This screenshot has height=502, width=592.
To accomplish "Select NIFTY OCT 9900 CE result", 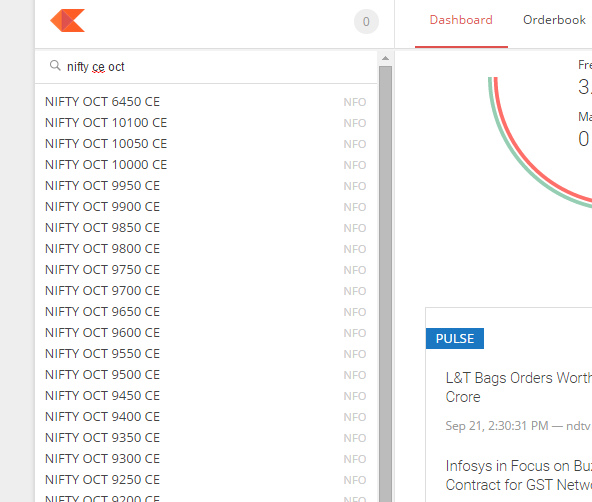I will [x=206, y=207].
